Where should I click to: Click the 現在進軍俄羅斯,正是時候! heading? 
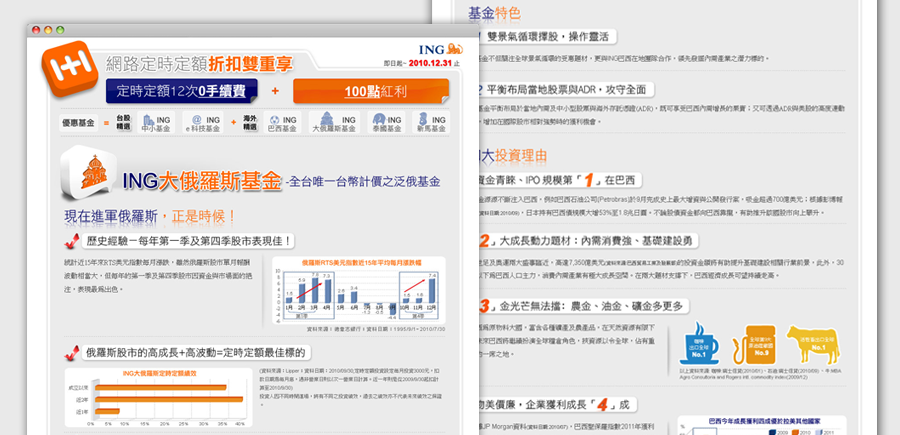click(x=150, y=217)
